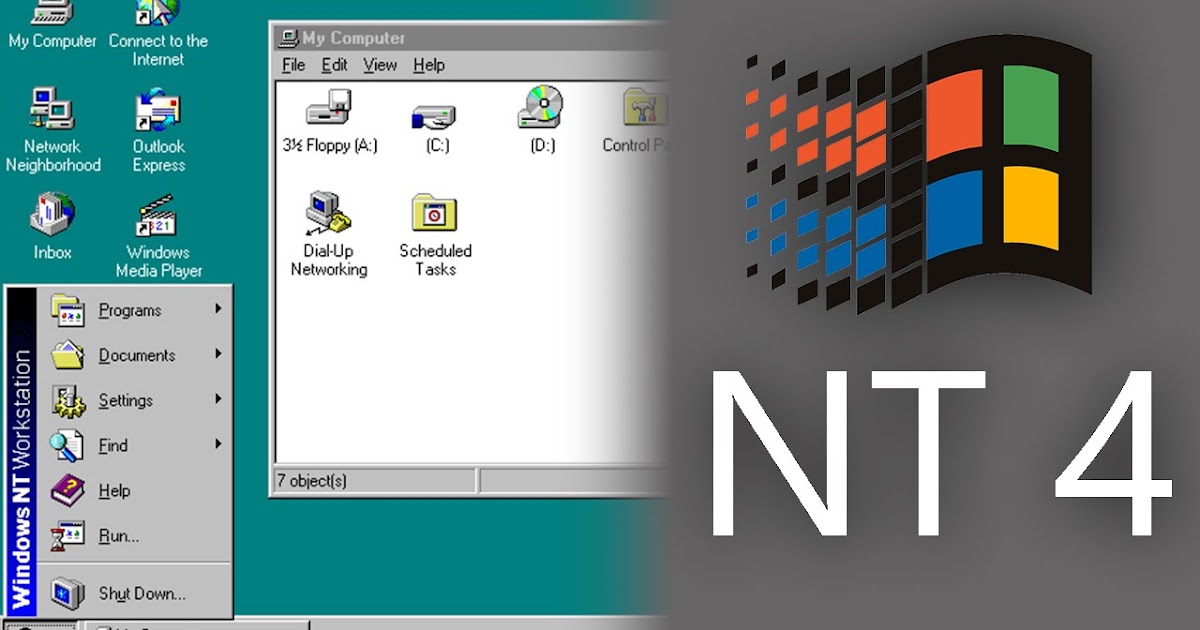Select the Dial-Up Networking icon
The width and height of the screenshot is (1200, 630).
coord(329,213)
